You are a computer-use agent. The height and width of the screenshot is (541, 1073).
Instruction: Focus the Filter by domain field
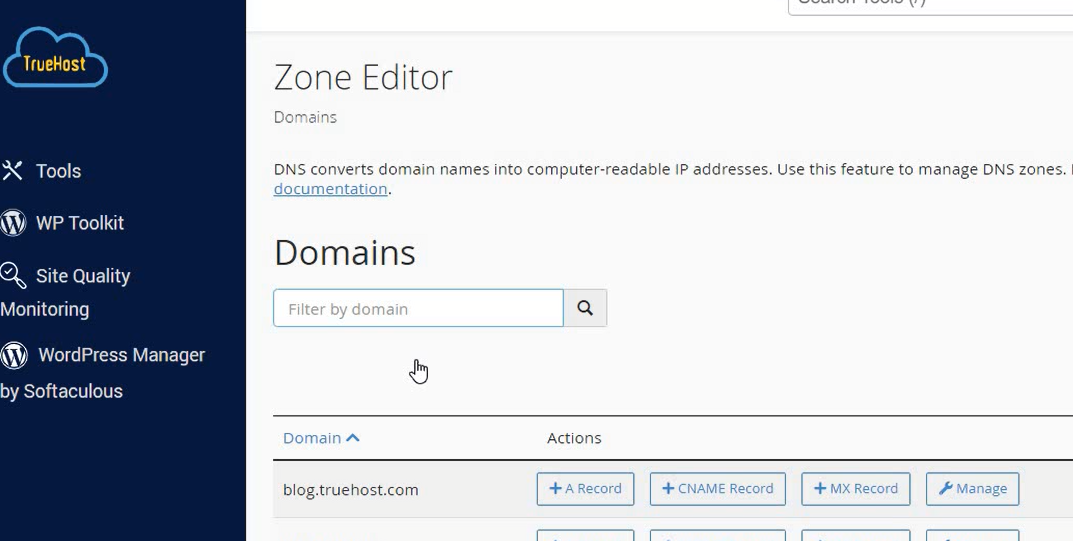click(x=418, y=308)
